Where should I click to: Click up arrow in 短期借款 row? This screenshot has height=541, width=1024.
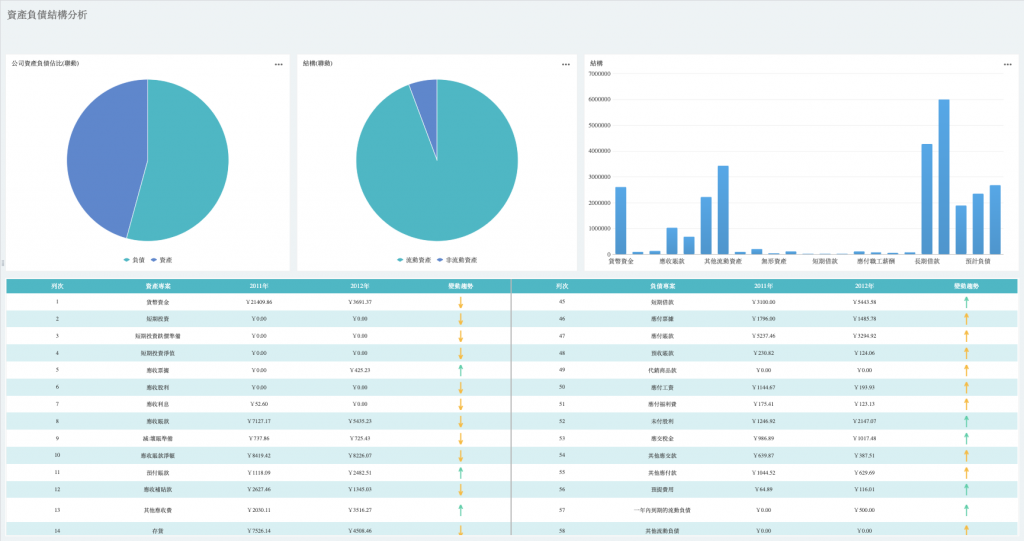(x=966, y=303)
